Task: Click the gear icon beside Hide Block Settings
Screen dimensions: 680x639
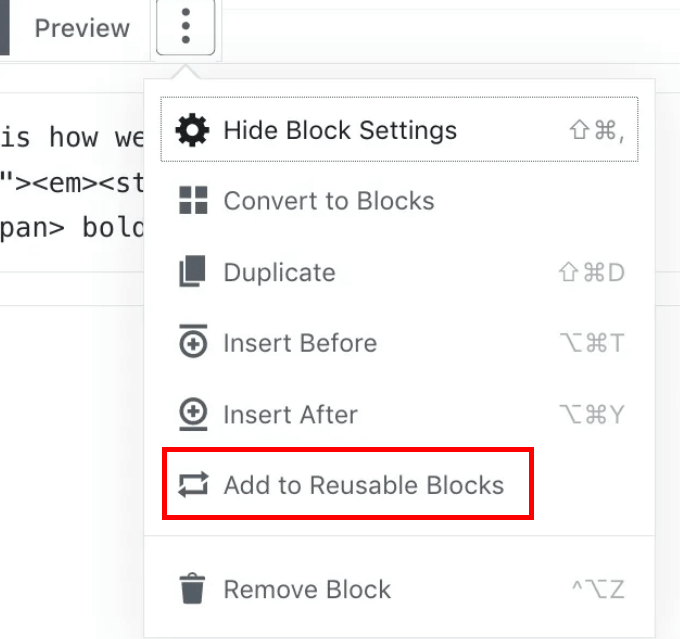Action: pos(192,130)
